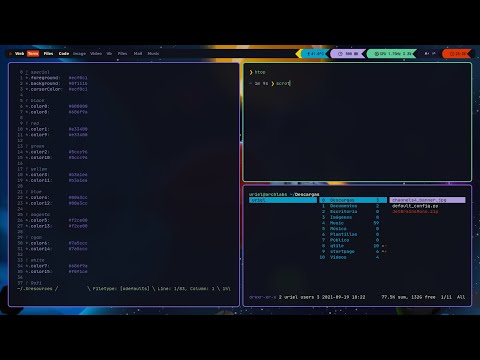
Task: Go to the Video workspace
Action: (96, 53)
